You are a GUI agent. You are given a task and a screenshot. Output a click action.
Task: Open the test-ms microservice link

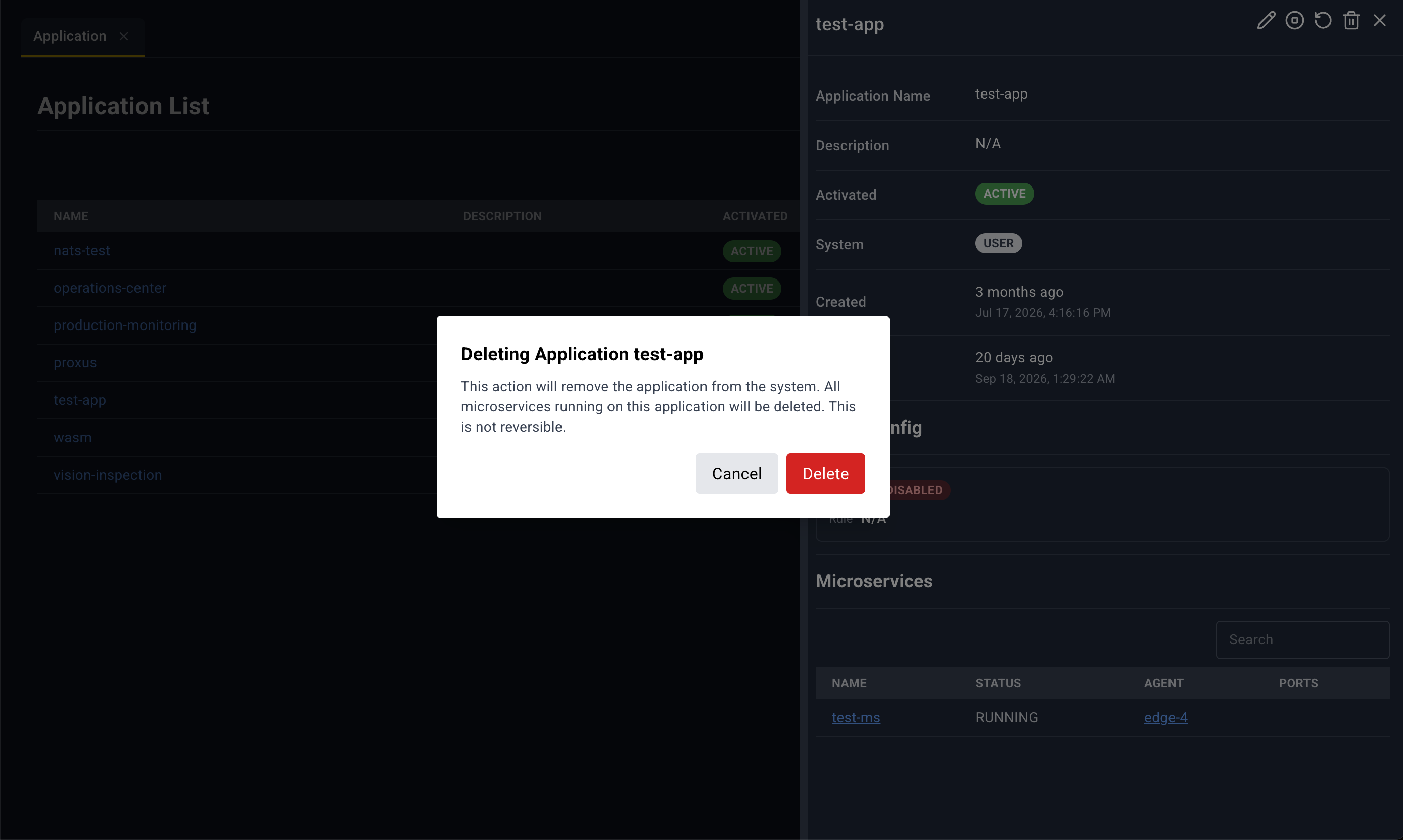click(x=856, y=717)
